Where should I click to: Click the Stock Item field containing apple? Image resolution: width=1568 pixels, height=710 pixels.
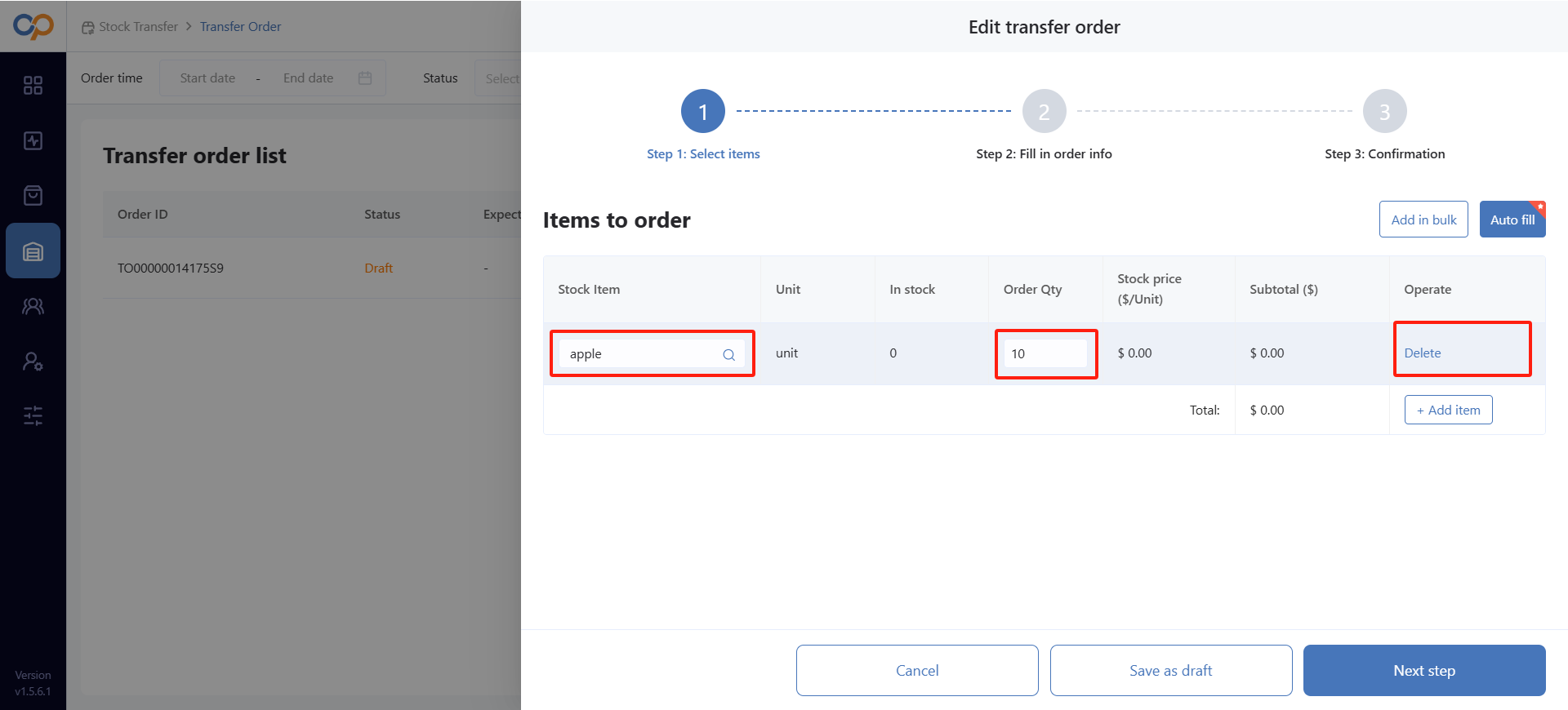(652, 353)
